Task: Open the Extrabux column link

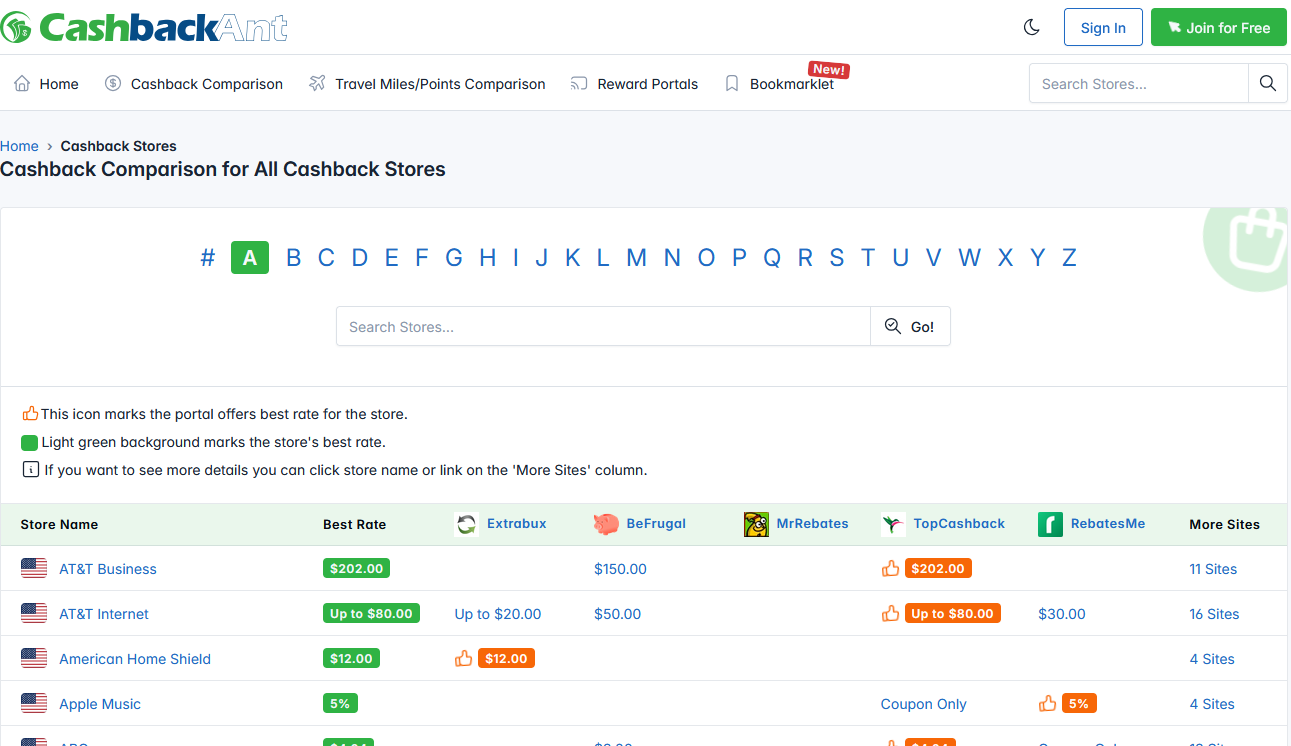Action: [x=517, y=524]
